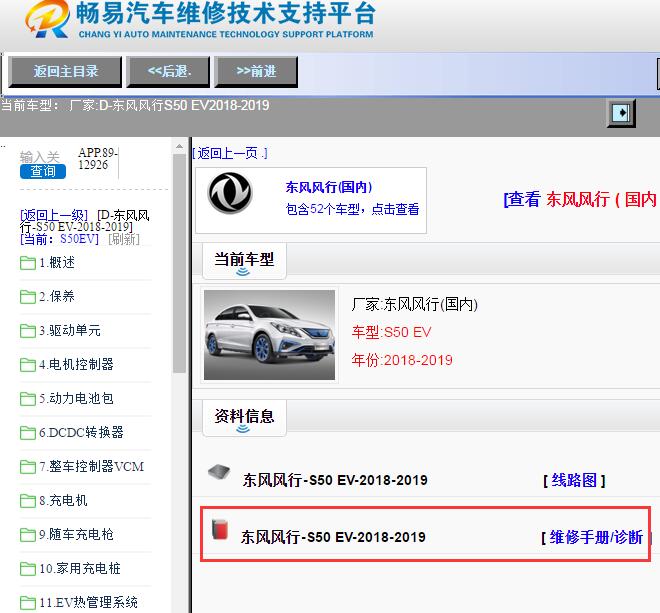Go back with <<后退 button

pyautogui.click(x=168, y=72)
